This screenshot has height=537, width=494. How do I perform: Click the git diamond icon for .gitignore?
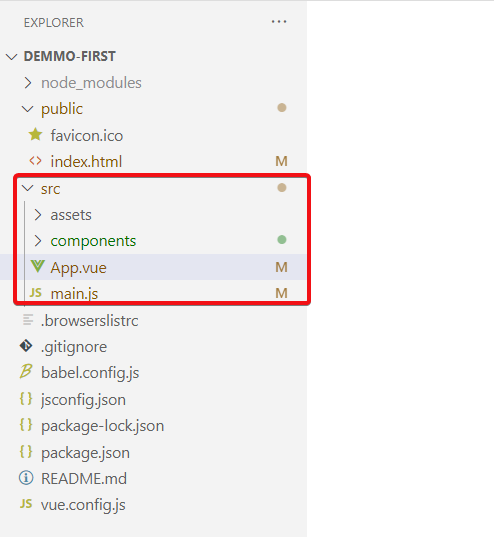tap(26, 346)
